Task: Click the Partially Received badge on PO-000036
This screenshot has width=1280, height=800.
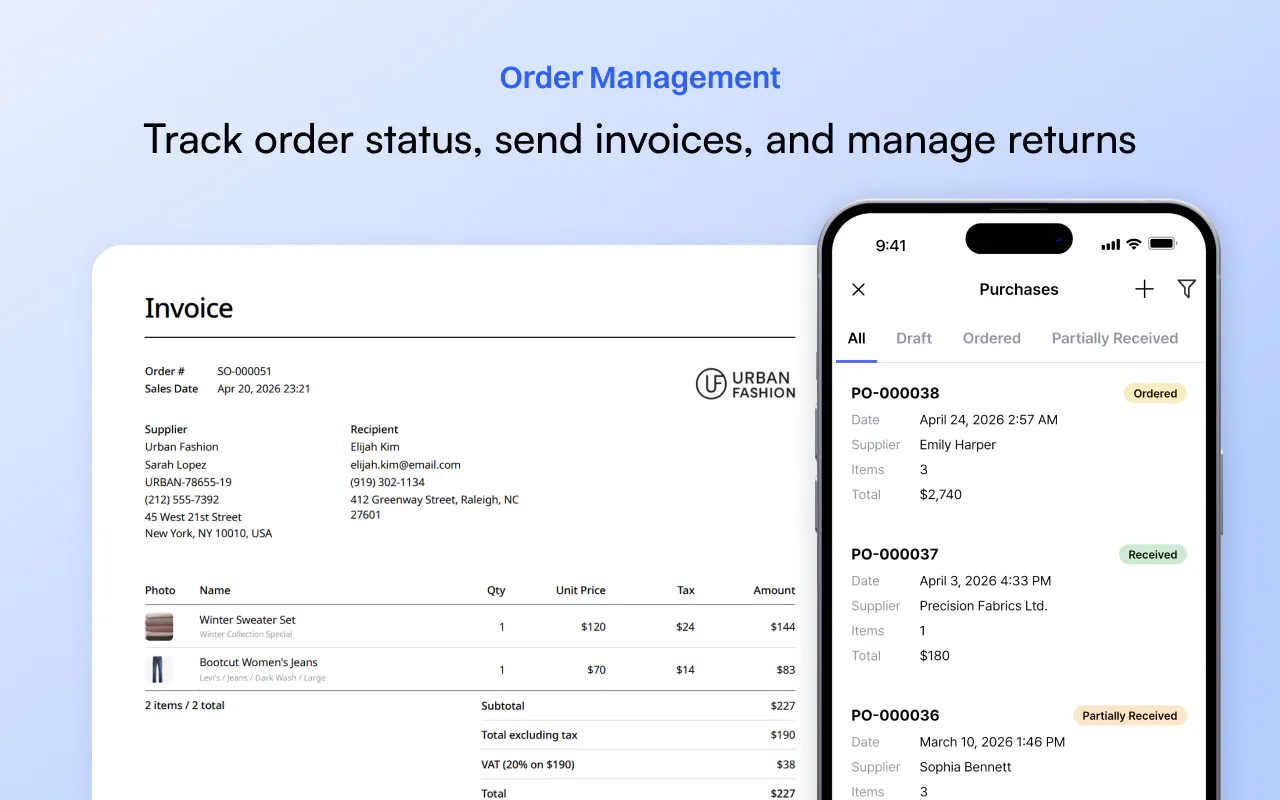Action: point(1130,715)
